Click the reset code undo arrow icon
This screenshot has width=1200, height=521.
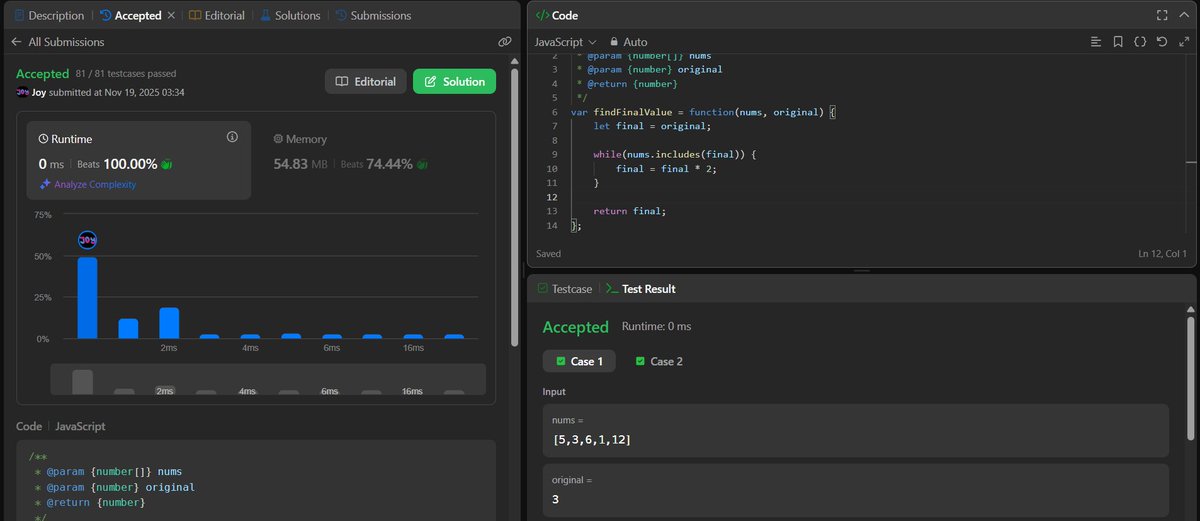tap(1162, 42)
